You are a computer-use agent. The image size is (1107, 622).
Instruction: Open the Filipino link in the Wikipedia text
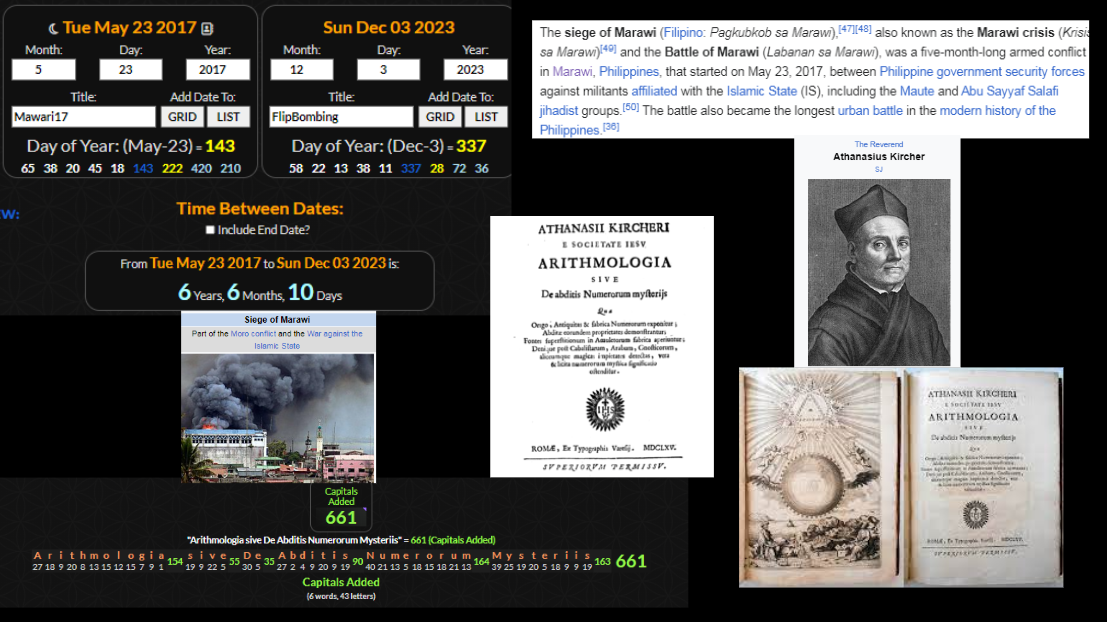coord(683,32)
